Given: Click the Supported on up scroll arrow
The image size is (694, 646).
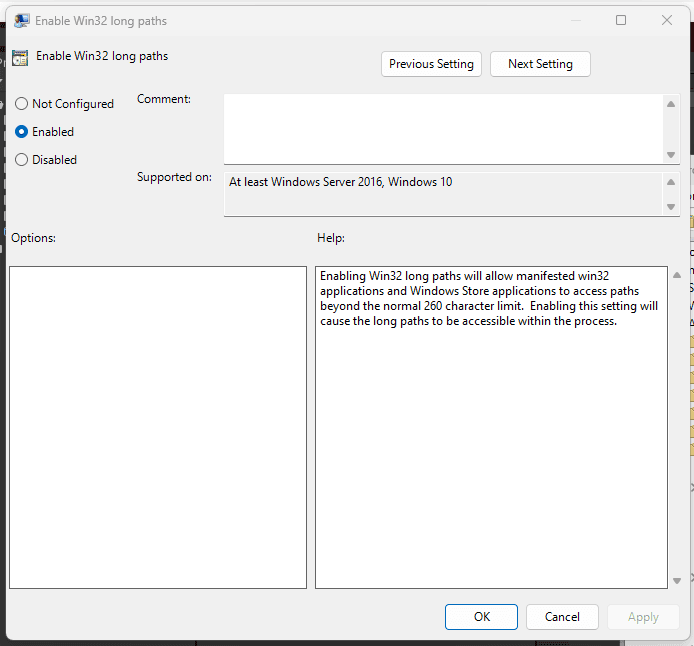Looking at the screenshot, I should (x=671, y=182).
